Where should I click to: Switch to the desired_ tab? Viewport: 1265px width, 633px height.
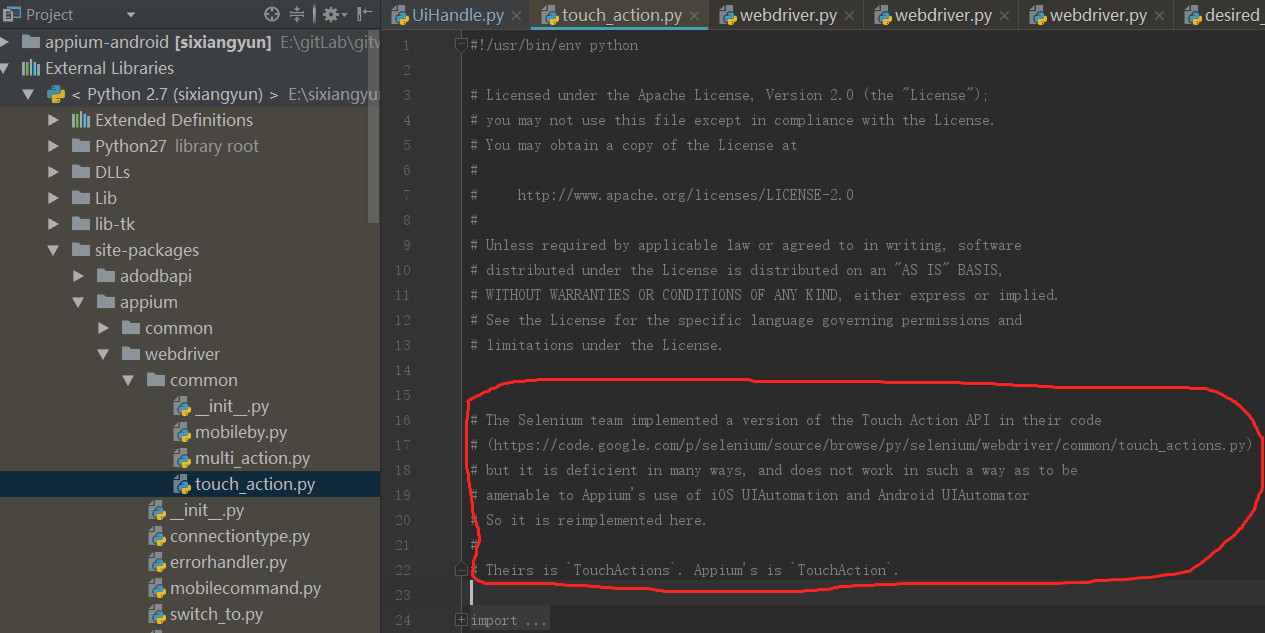pos(1220,15)
